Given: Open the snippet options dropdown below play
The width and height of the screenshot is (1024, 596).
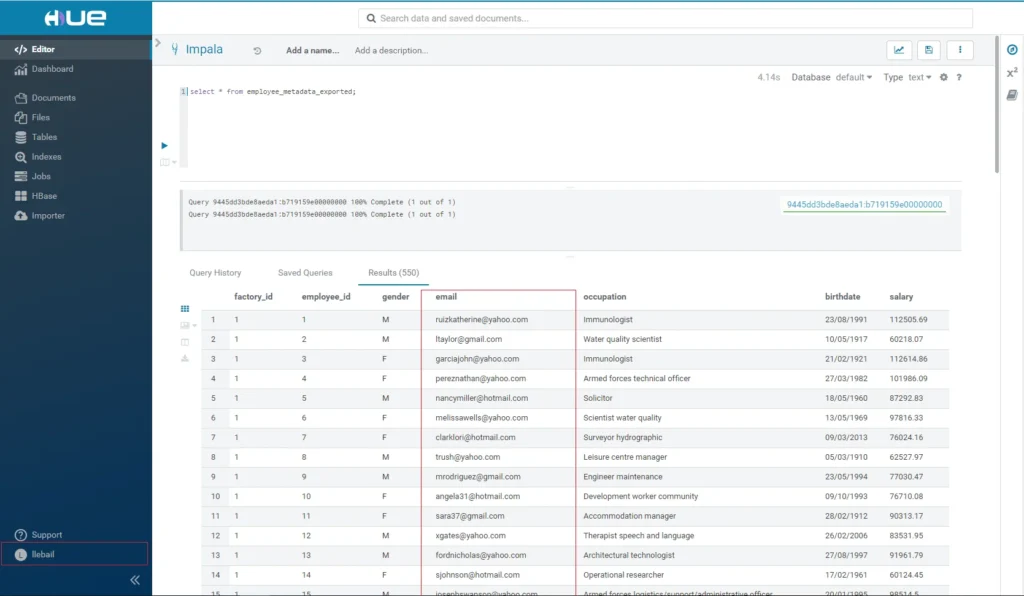Looking at the screenshot, I should (x=168, y=163).
